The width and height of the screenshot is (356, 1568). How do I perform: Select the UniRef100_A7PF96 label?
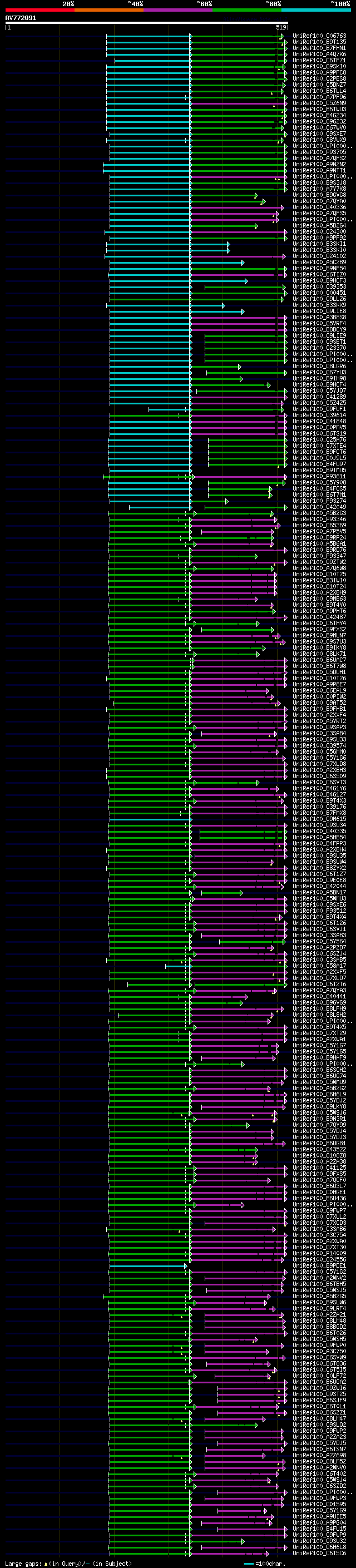pos(319,97)
